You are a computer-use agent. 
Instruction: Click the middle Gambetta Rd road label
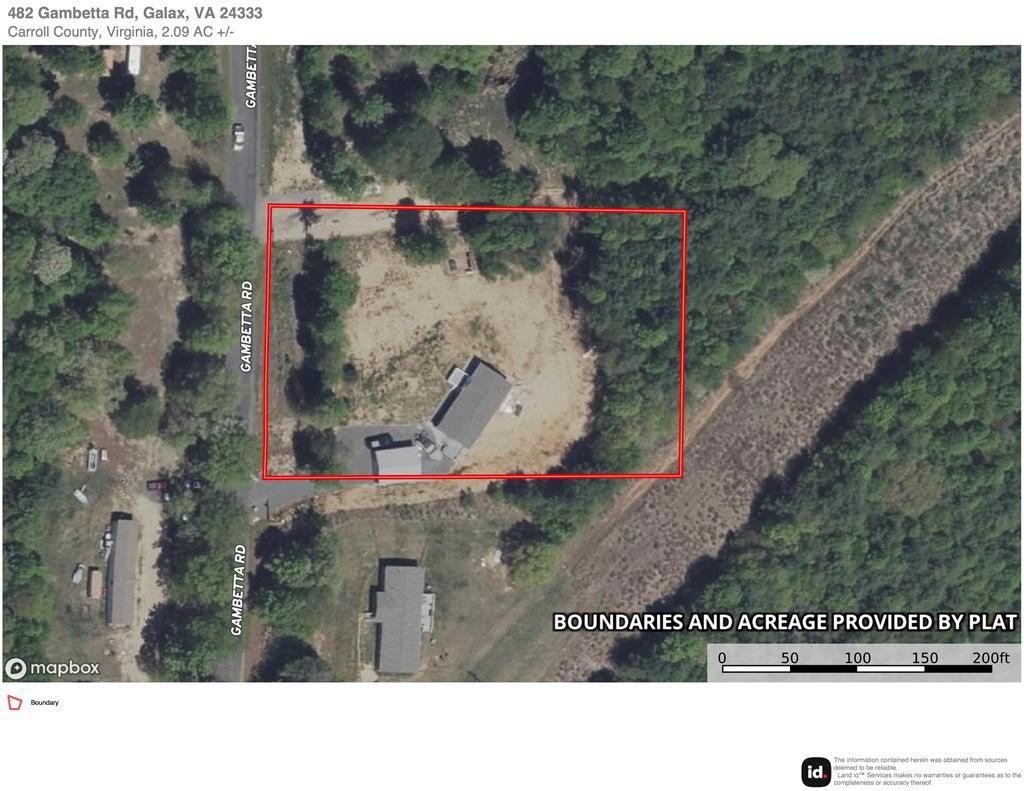pyautogui.click(x=246, y=327)
